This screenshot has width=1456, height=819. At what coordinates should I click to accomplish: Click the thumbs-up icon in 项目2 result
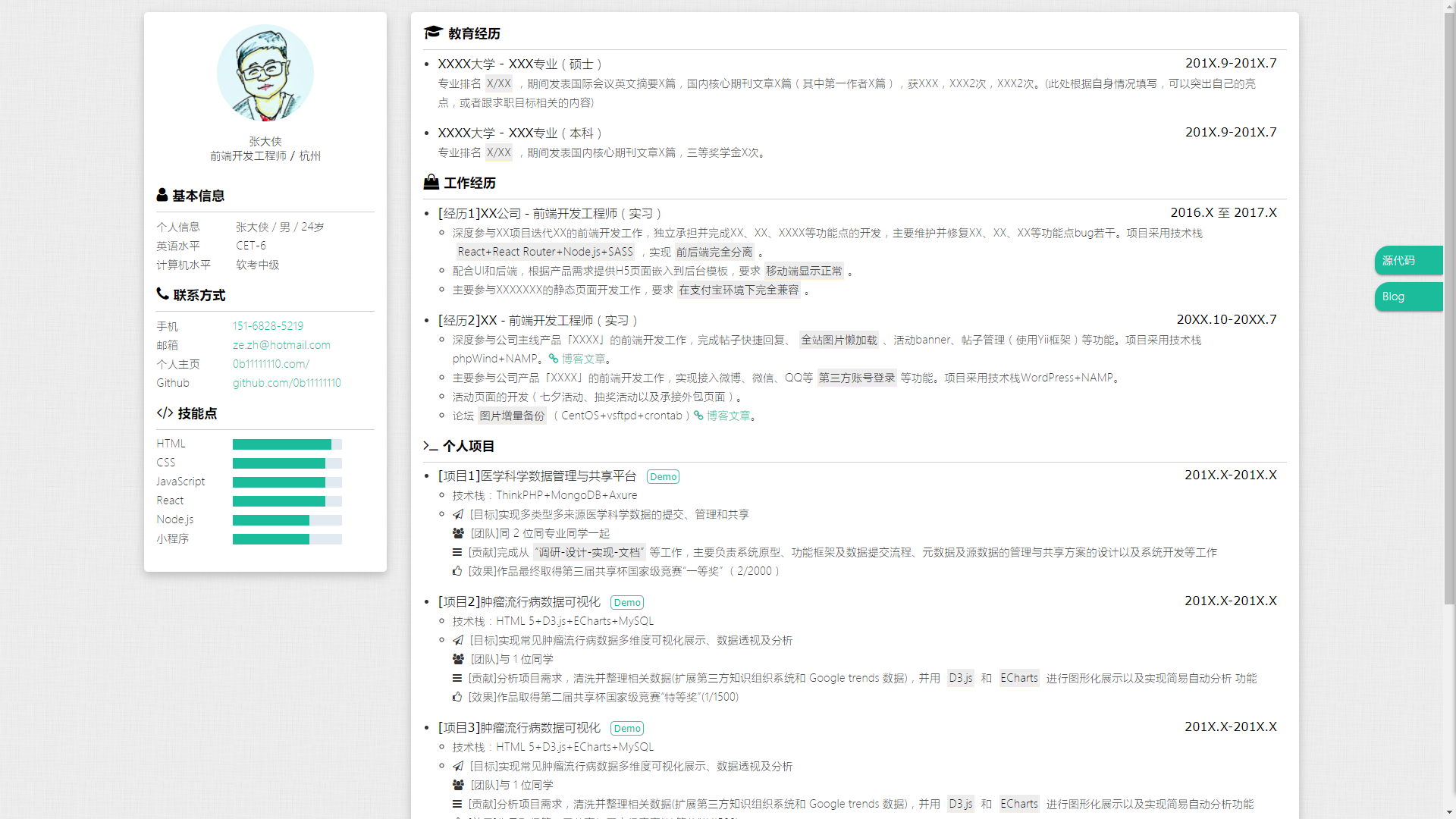(x=457, y=697)
